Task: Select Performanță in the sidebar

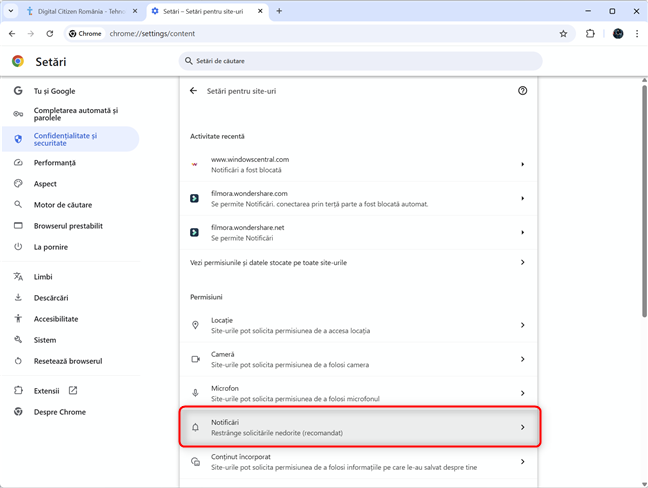Action: [54, 162]
